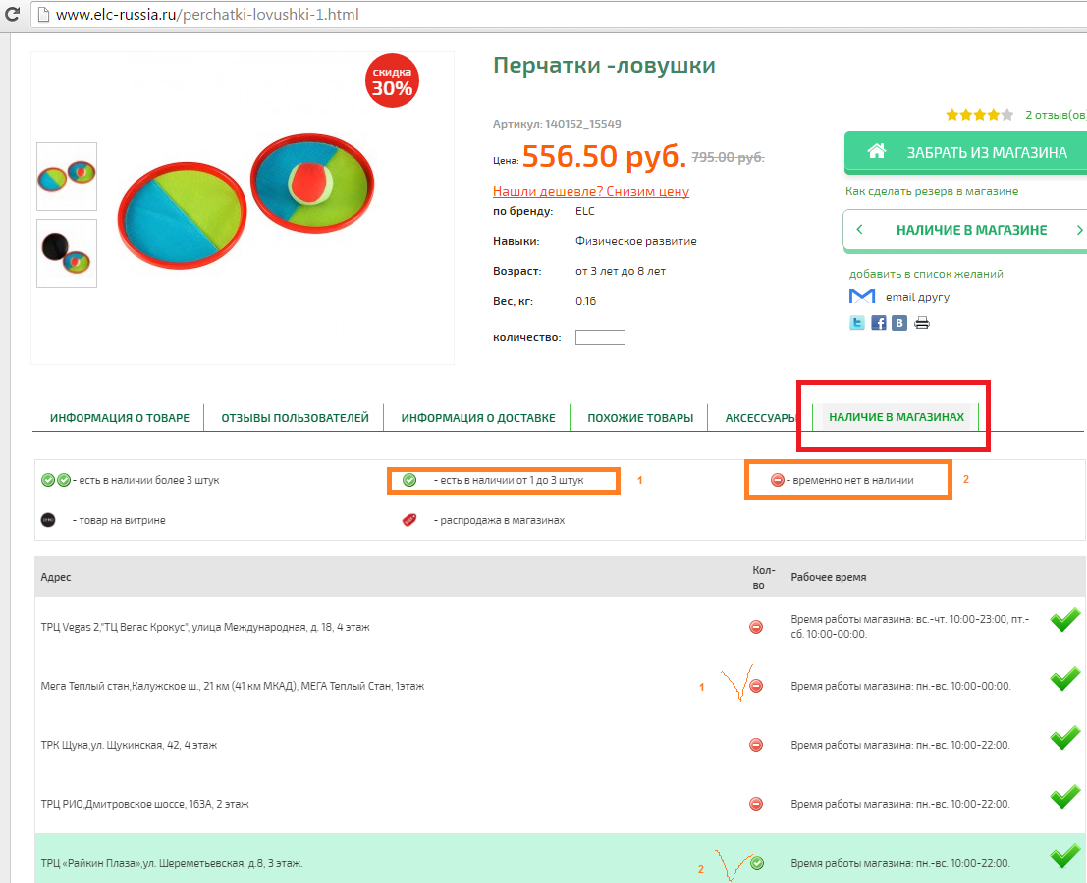1087x883 pixels.
Task: Click the red sale tag legend icon
Action: pos(410,520)
